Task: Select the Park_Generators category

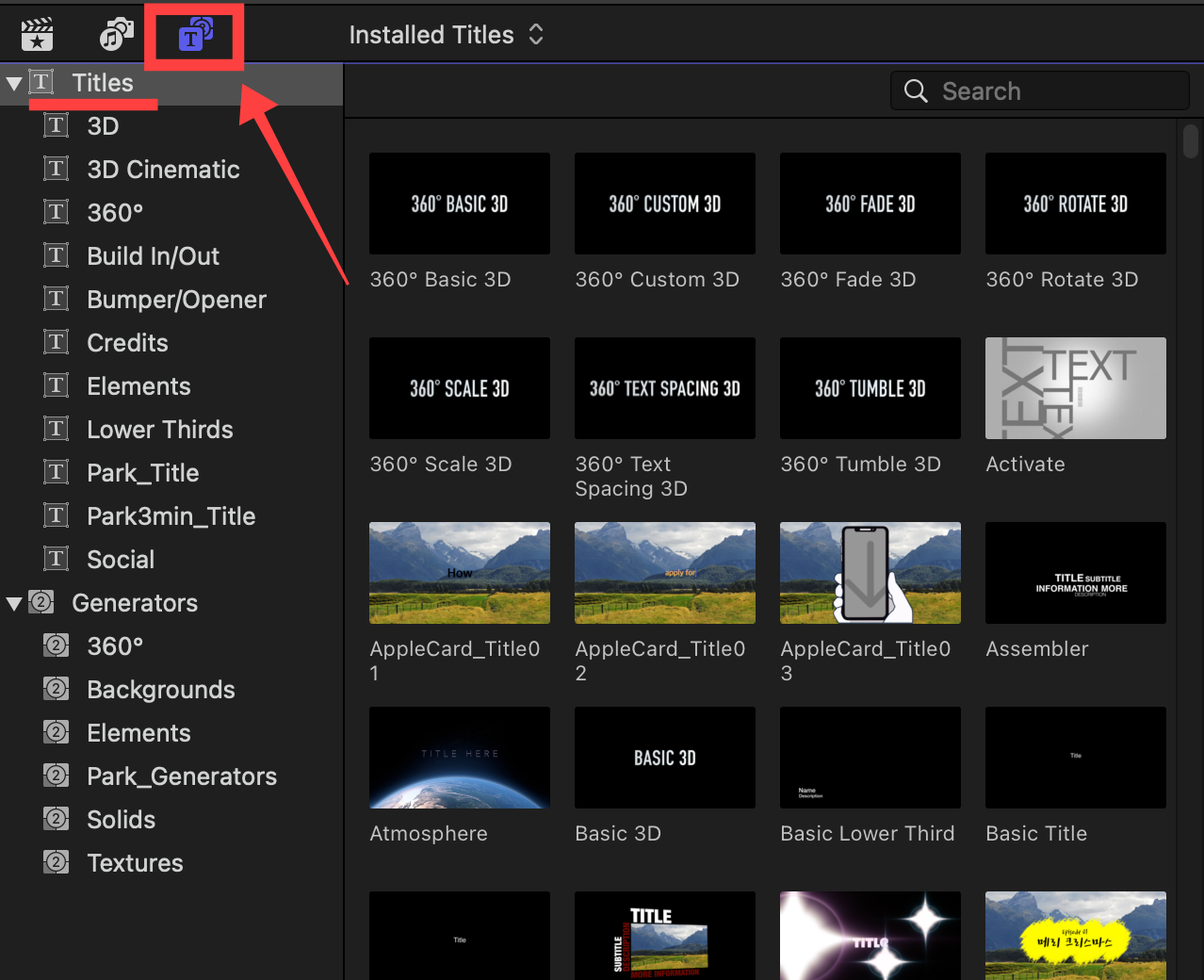Action: pos(182,776)
